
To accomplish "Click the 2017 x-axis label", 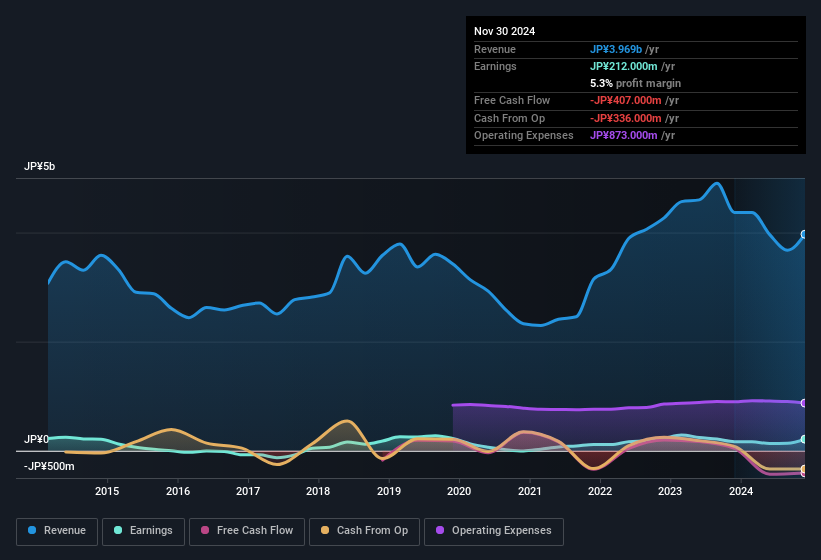I will (248, 491).
